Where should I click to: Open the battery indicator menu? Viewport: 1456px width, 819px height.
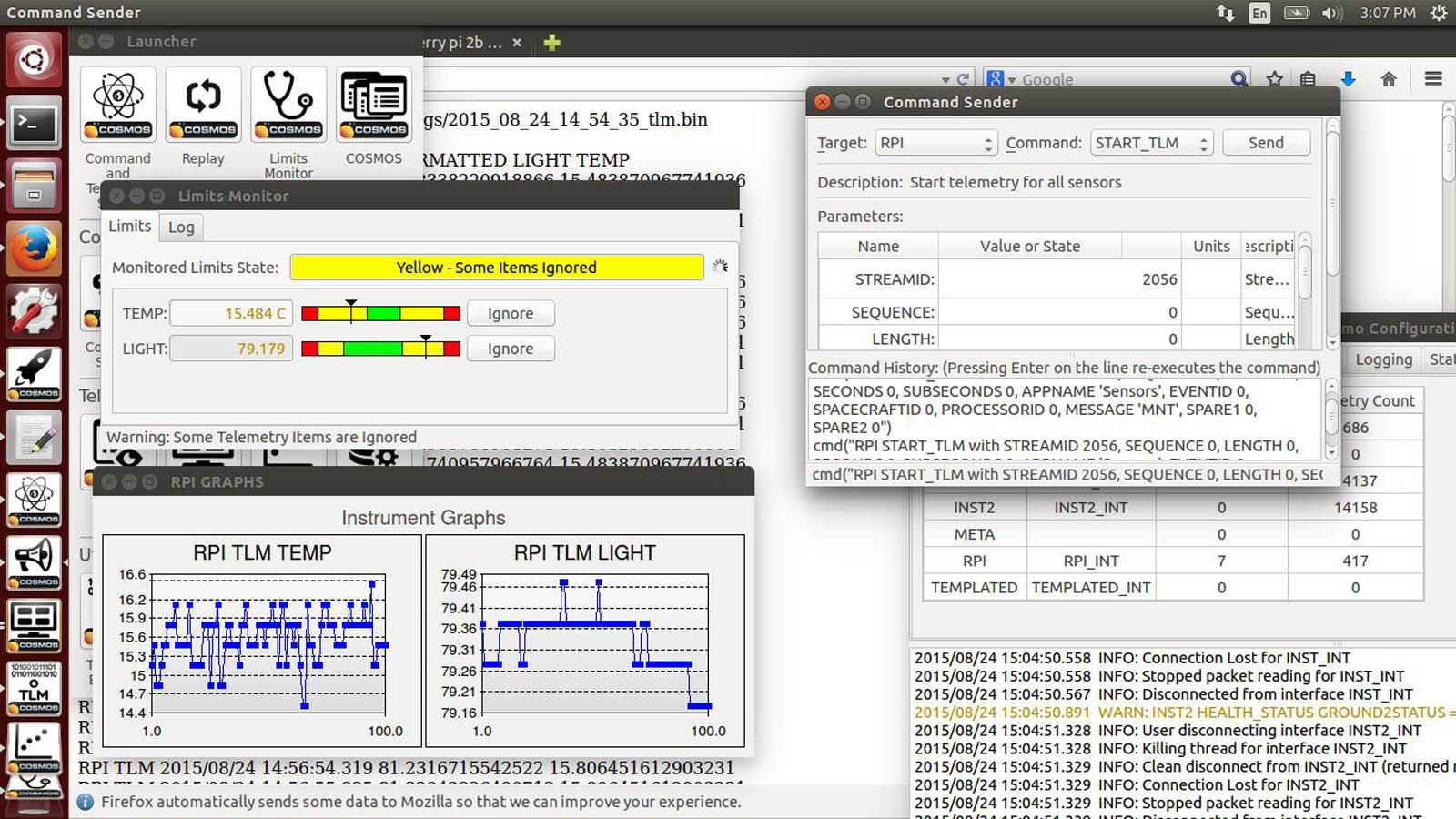pyautogui.click(x=1297, y=13)
